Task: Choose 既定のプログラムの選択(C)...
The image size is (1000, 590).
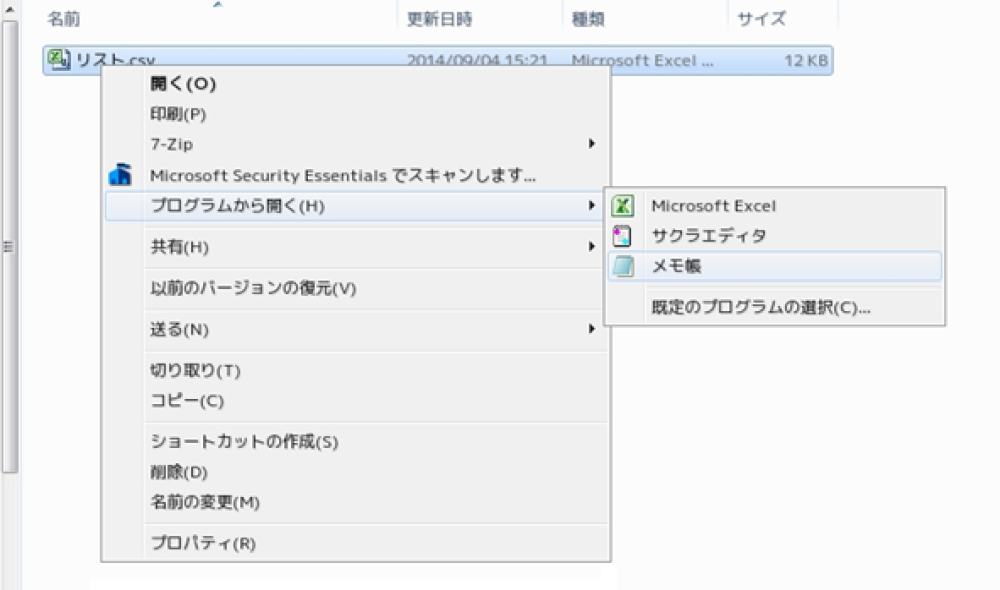Action: (x=775, y=307)
